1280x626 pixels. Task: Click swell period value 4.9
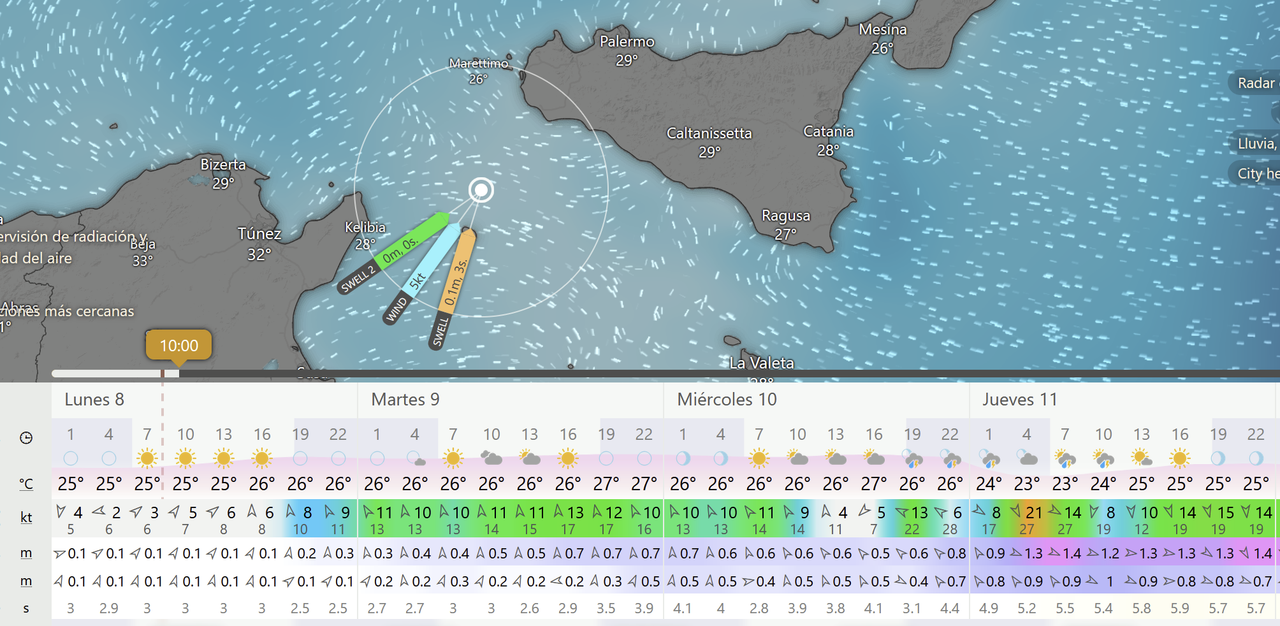[x=989, y=608]
